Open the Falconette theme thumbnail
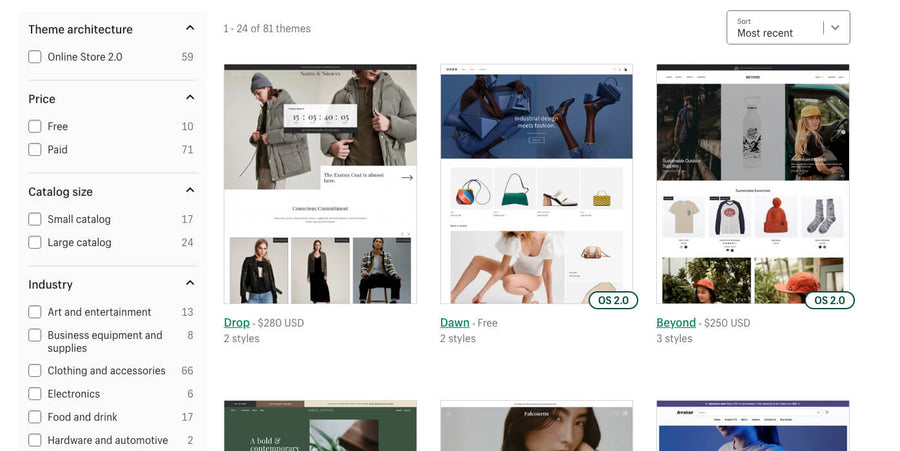 (537, 426)
